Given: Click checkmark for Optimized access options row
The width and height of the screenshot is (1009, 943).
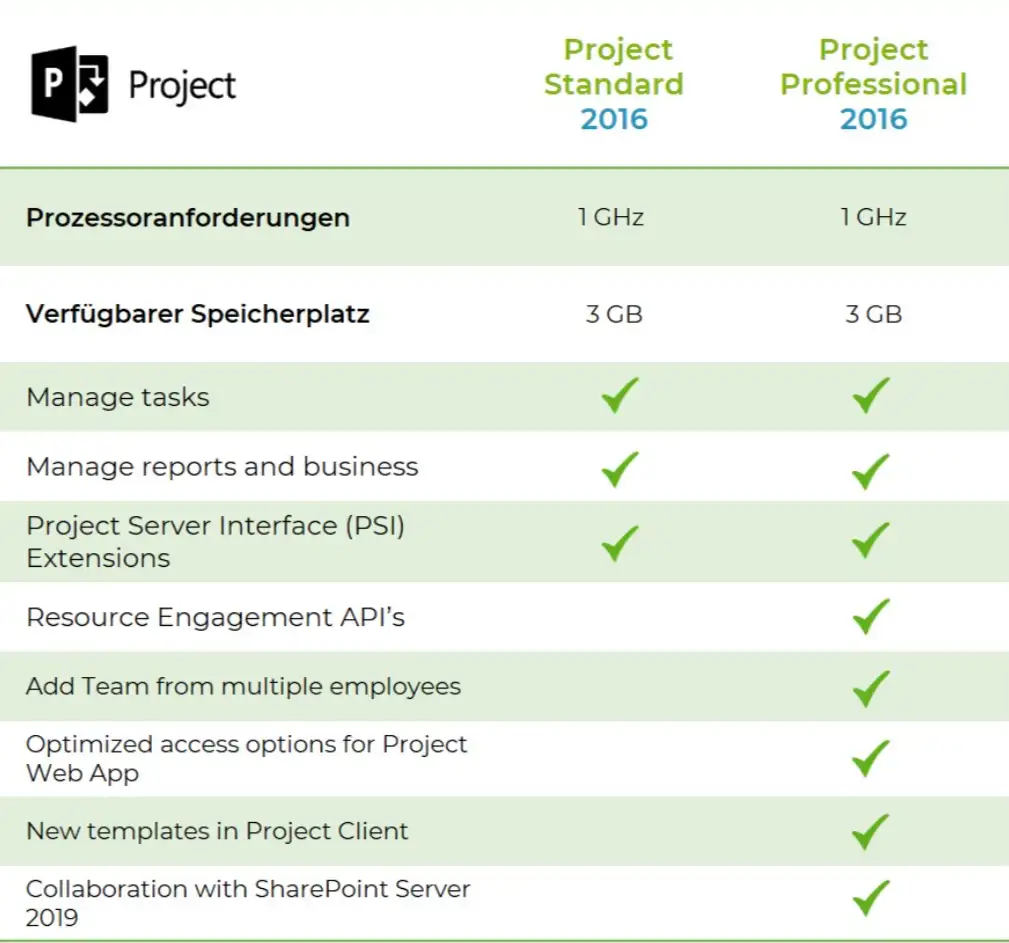Looking at the screenshot, I should 872,758.
